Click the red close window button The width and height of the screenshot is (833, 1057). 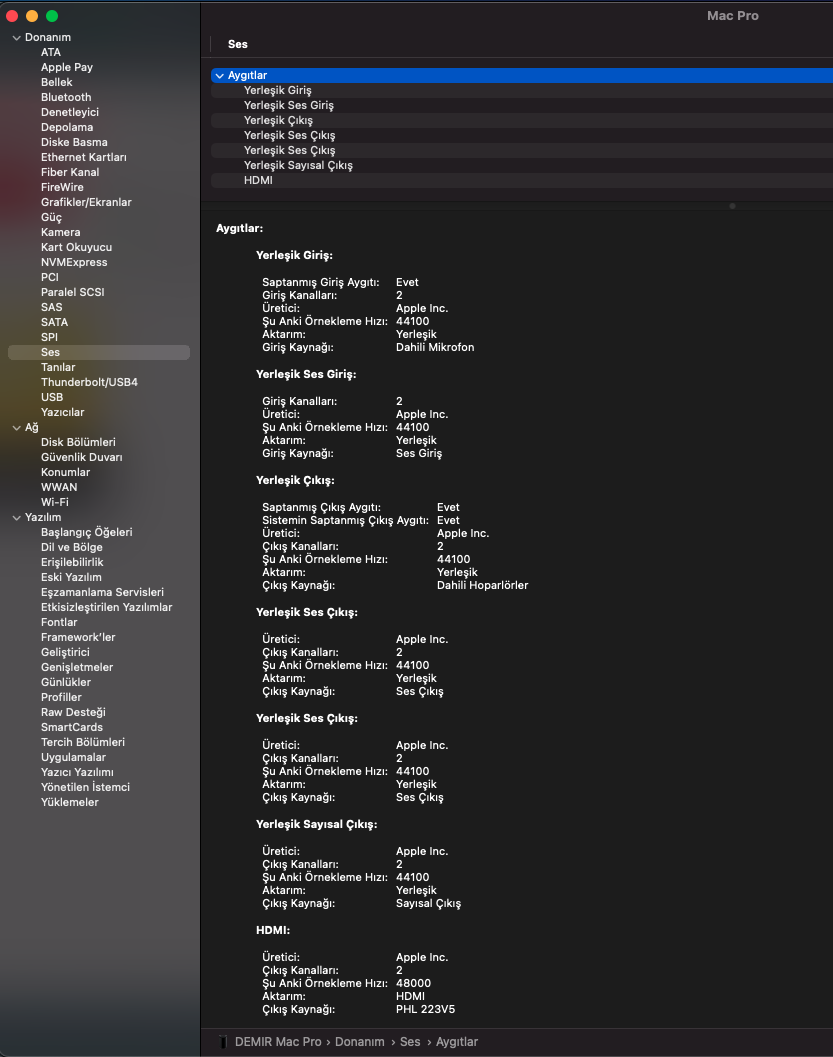[x=12, y=16]
